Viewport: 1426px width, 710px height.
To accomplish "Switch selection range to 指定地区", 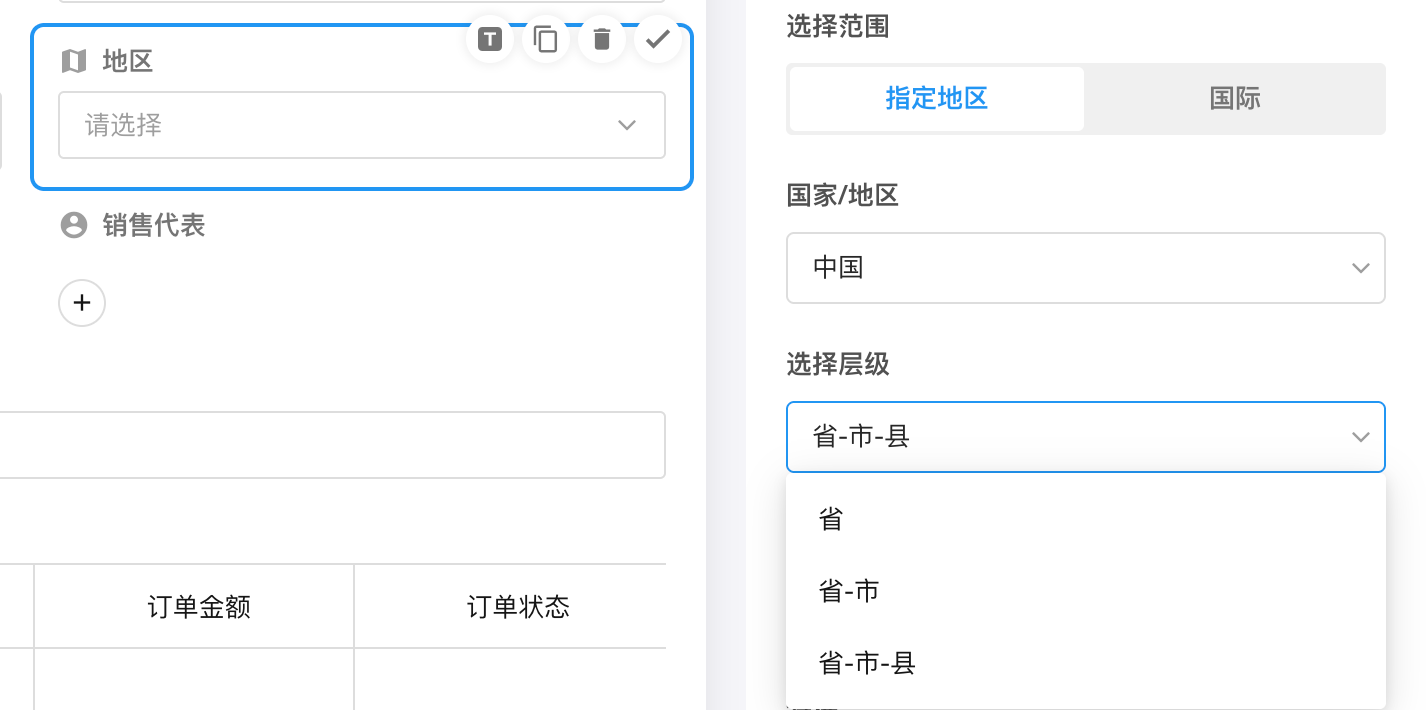I will tap(936, 99).
